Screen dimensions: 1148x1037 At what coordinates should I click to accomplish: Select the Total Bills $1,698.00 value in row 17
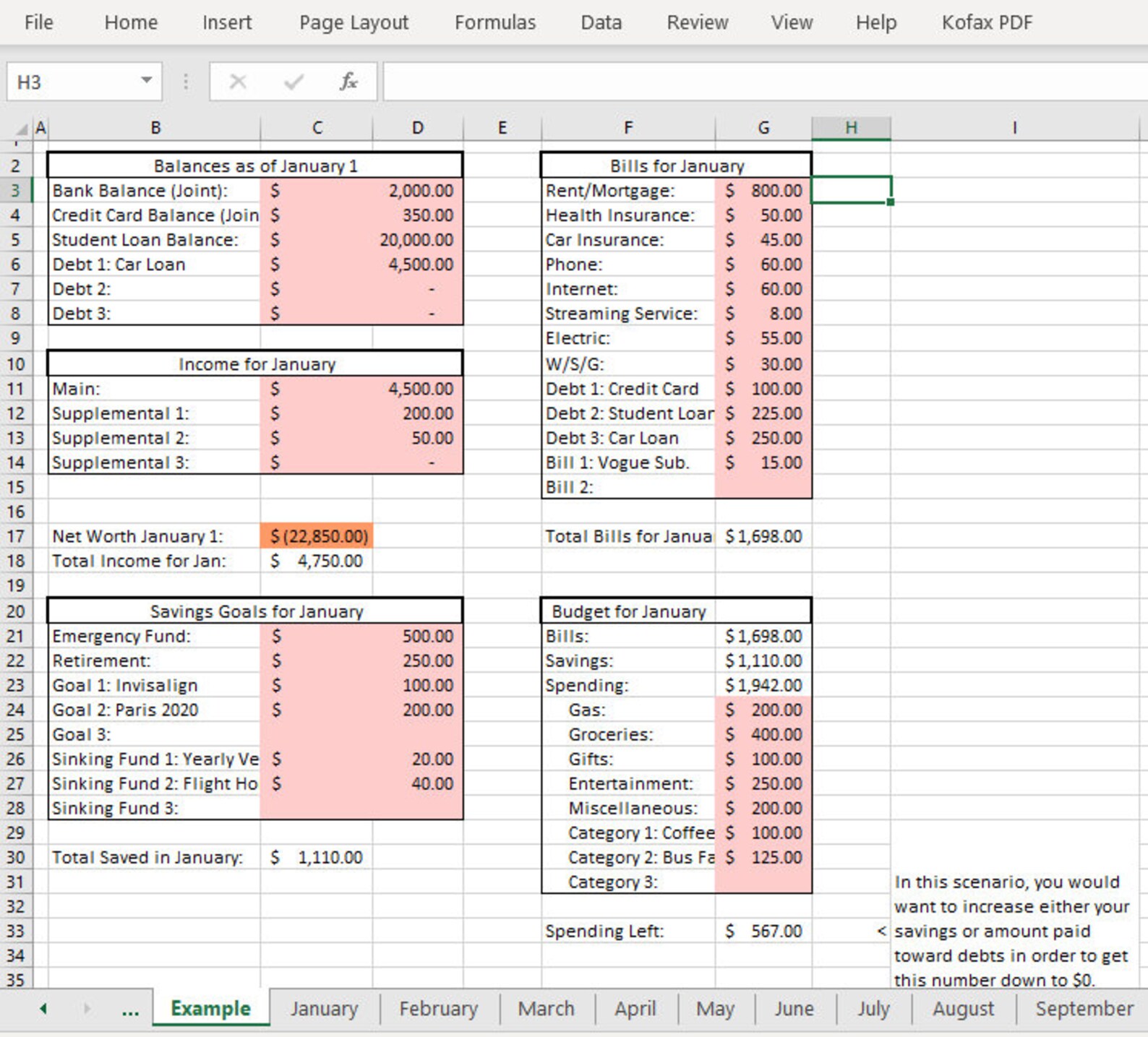click(763, 536)
